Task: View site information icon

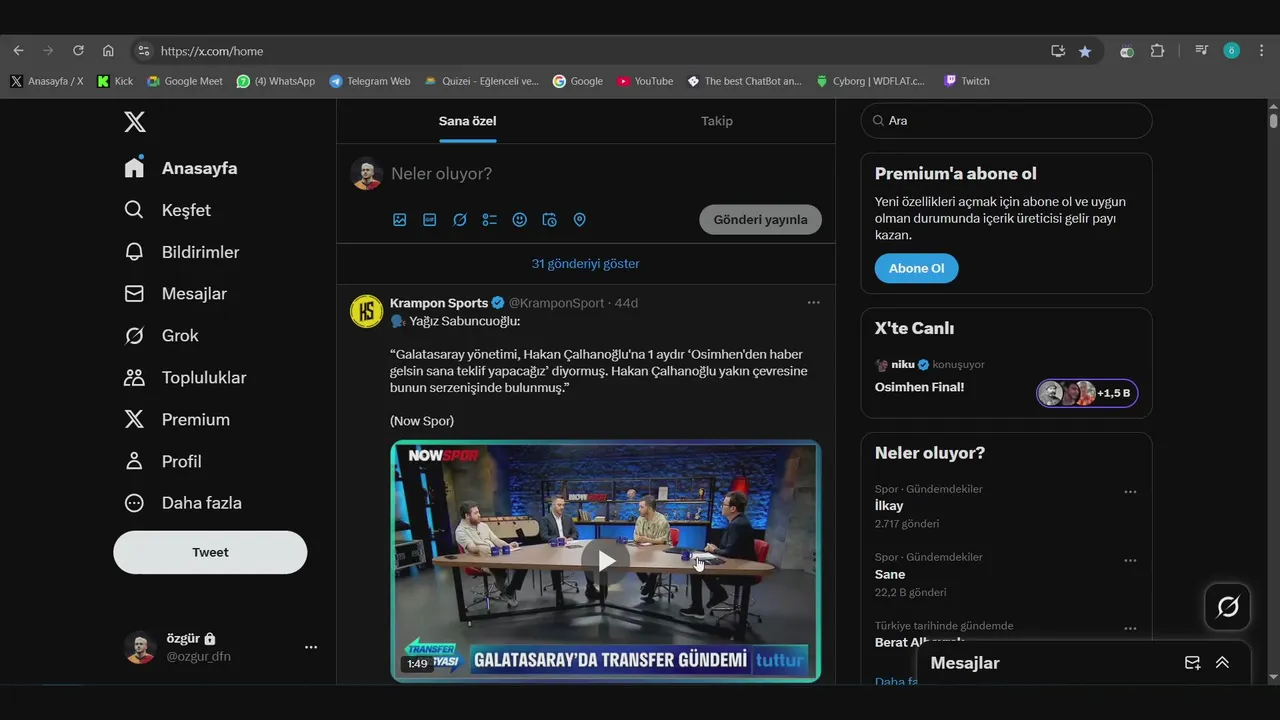Action: point(144,51)
